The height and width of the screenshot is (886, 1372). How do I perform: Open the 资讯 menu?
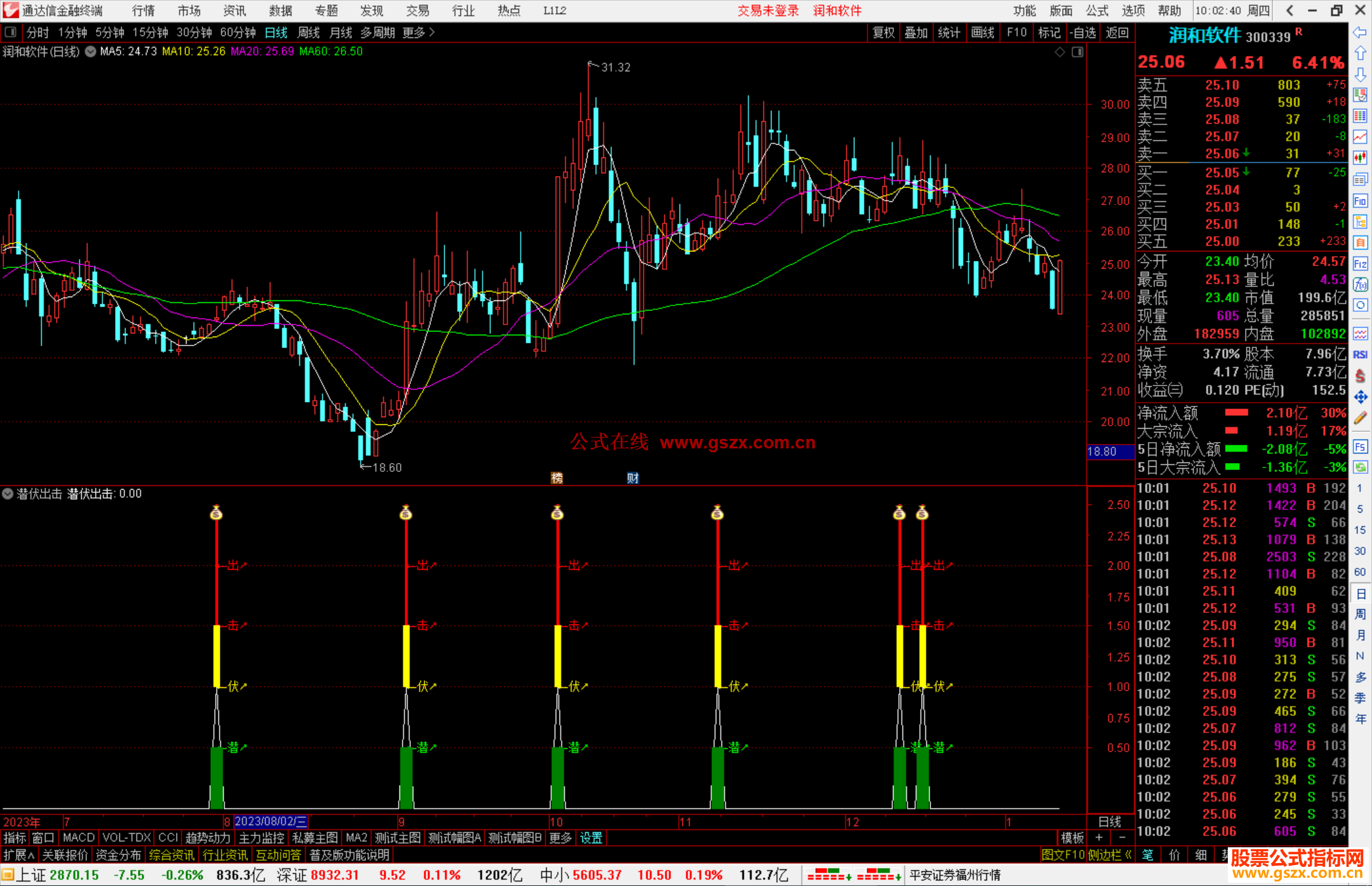[234, 11]
